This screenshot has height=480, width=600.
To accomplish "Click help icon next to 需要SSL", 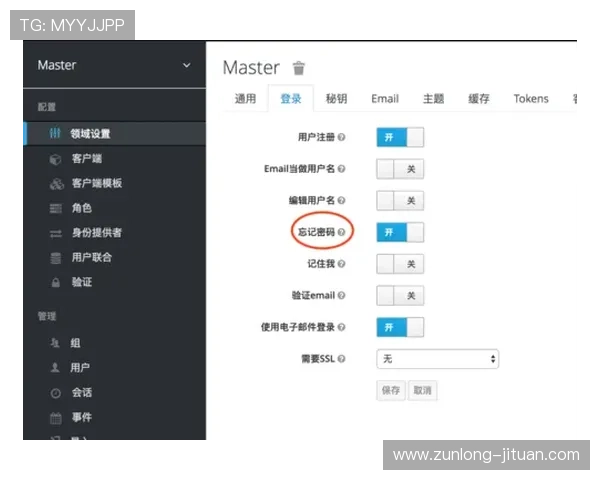I will pos(341,359).
